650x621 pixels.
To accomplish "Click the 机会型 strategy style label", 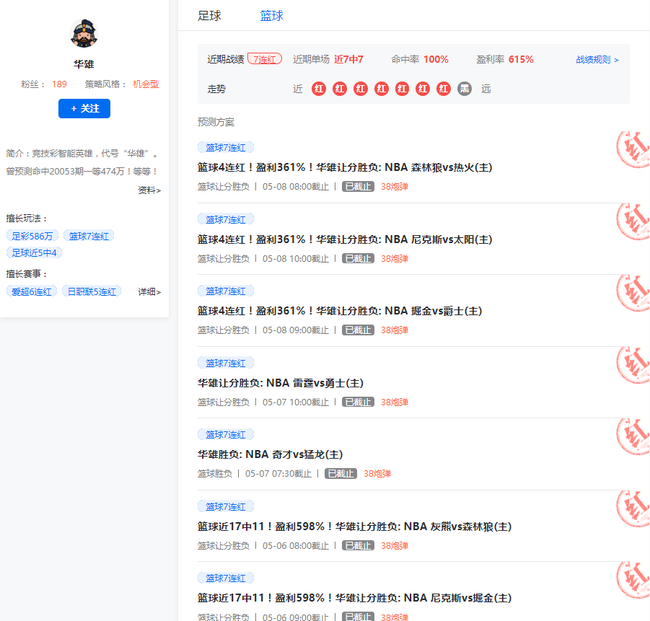I will coord(146,84).
